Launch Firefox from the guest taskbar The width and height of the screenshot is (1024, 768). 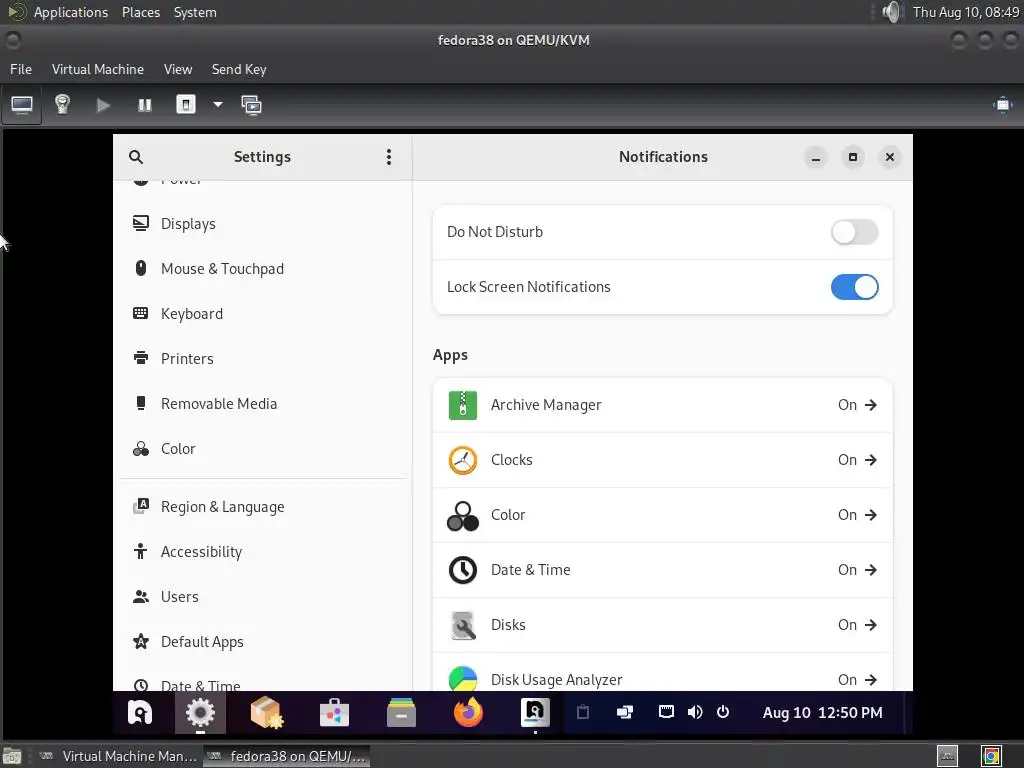[x=468, y=712]
